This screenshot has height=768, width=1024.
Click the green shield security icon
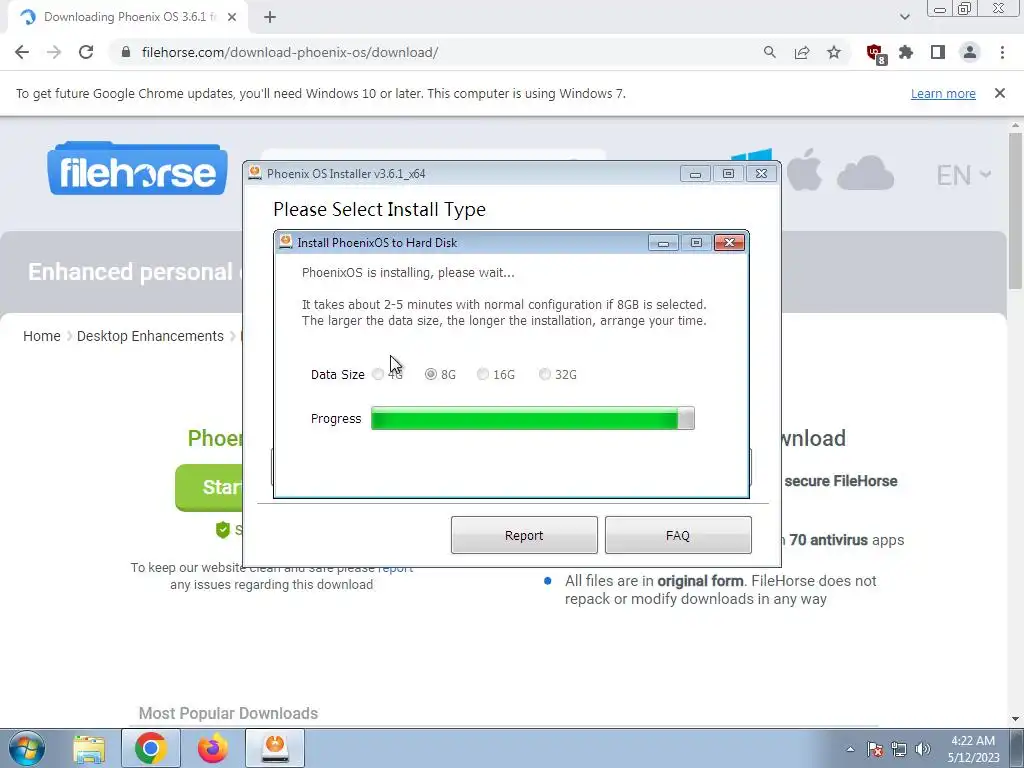[223, 530]
